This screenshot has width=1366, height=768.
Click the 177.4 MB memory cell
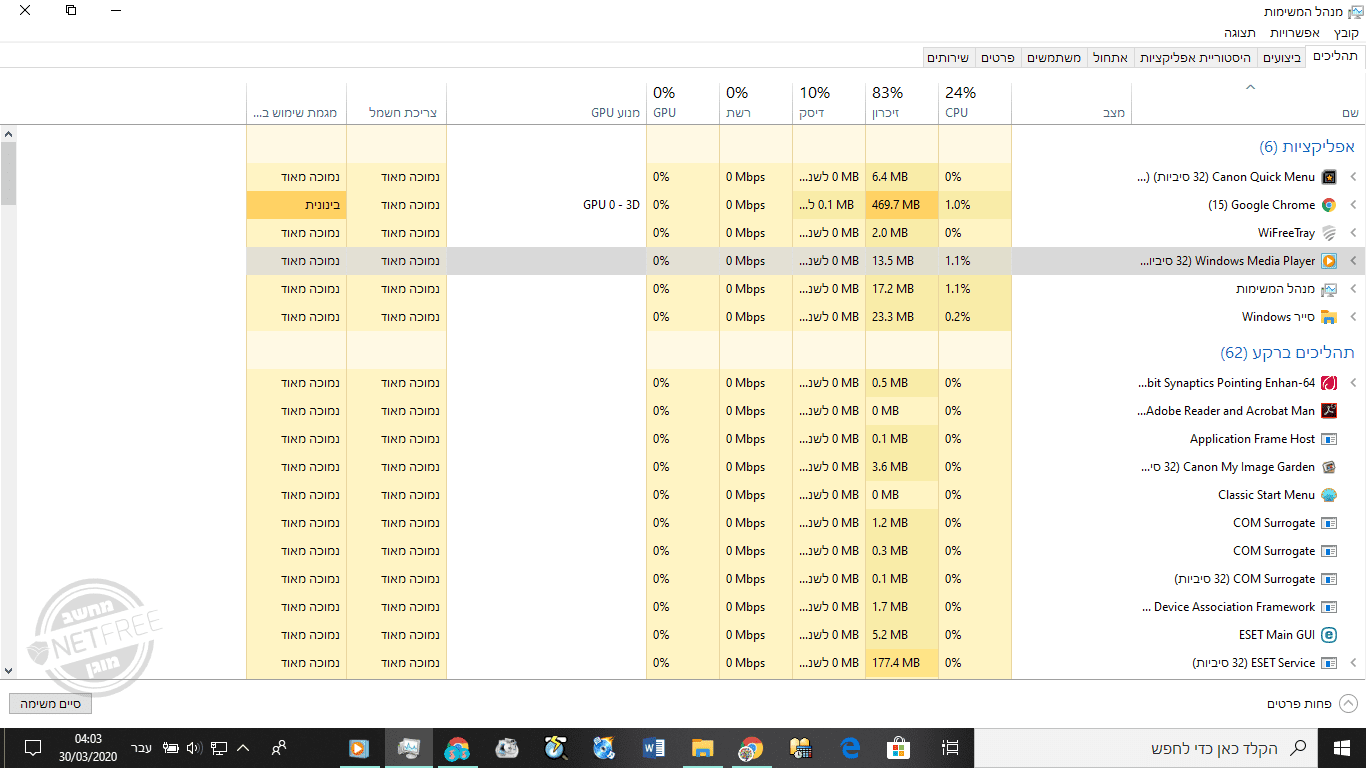coord(902,663)
